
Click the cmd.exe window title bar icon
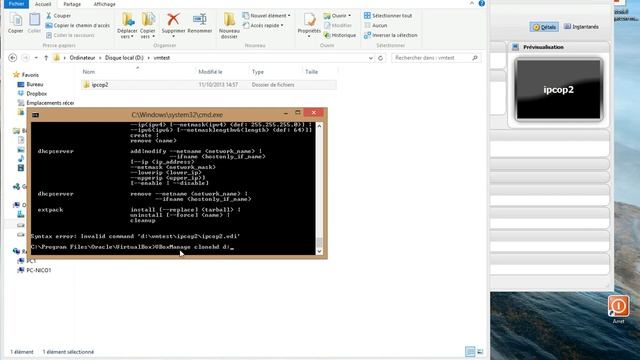[x=36, y=115]
